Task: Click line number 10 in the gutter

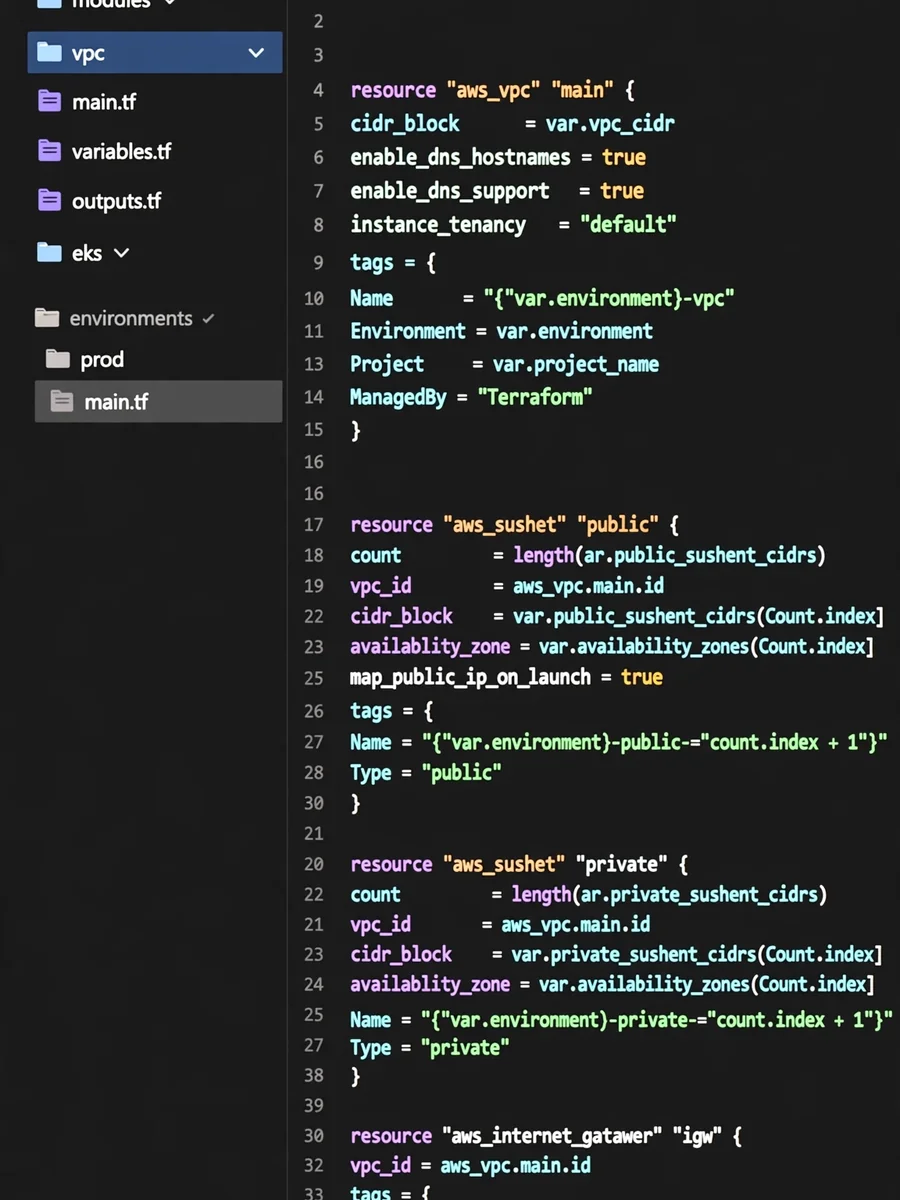Action: click(313, 298)
